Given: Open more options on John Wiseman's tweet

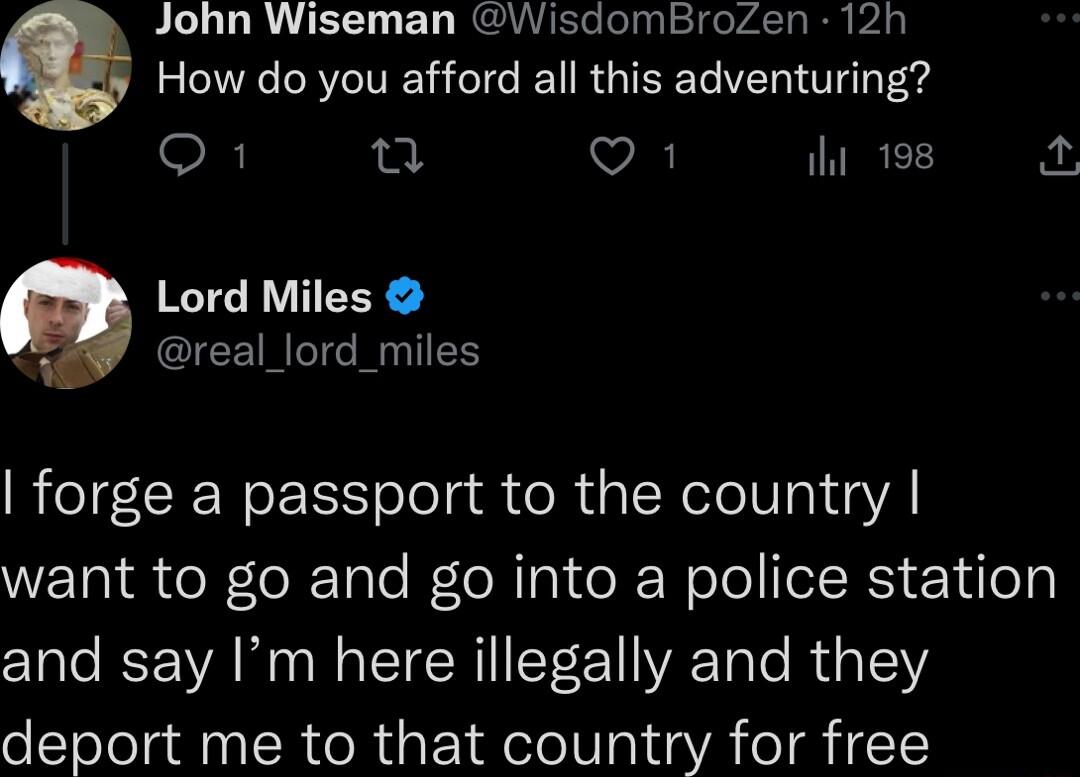Looking at the screenshot, I should 1058,18.
